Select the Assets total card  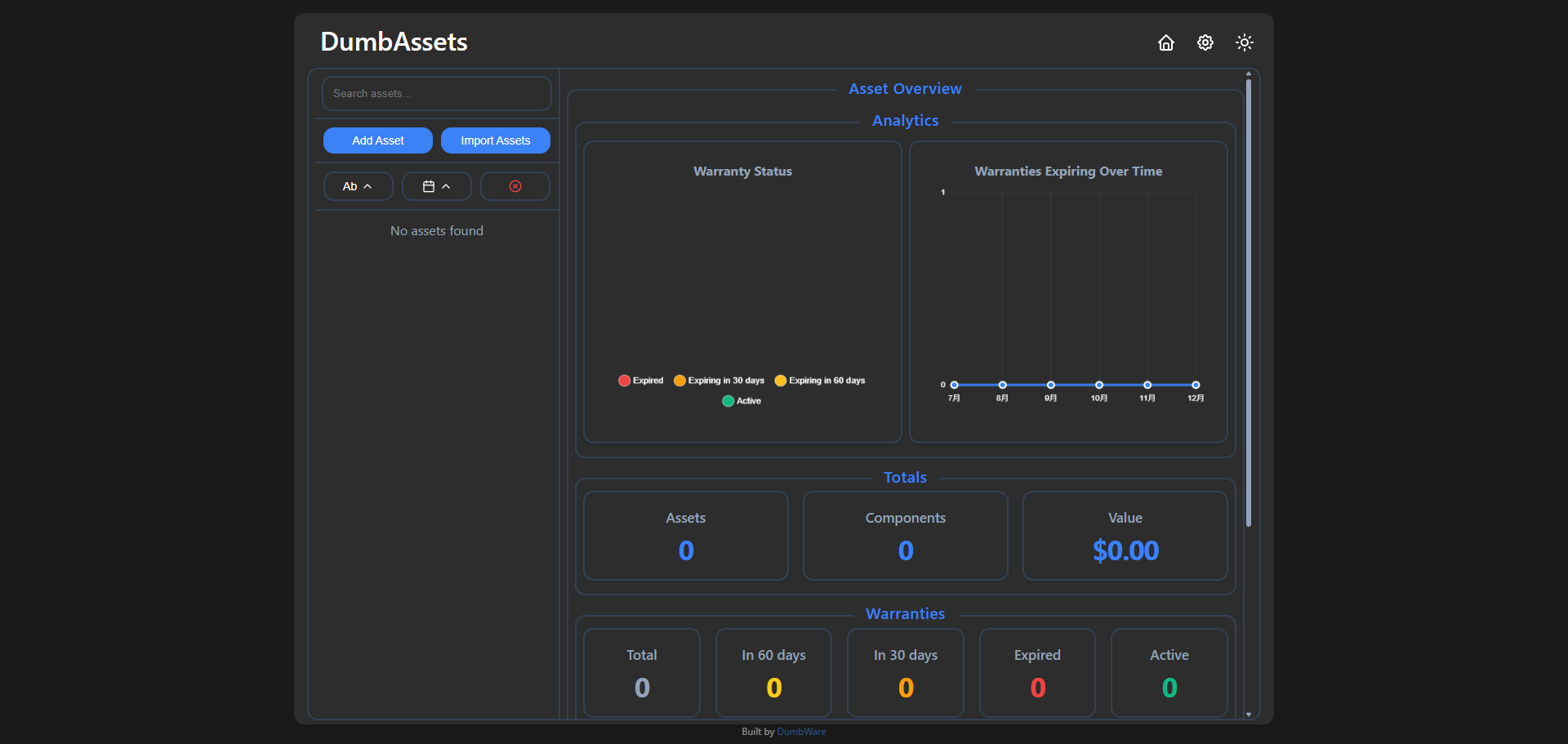click(x=686, y=536)
